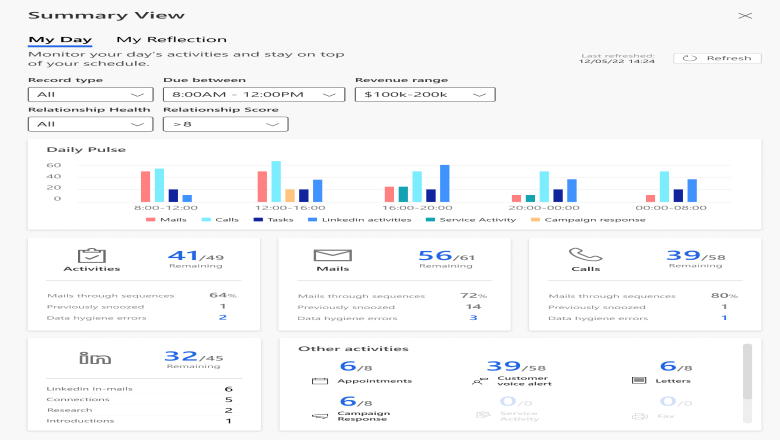This screenshot has height=440, width=780.
Task: Switch to the My Reflection tab
Action: [x=171, y=40]
